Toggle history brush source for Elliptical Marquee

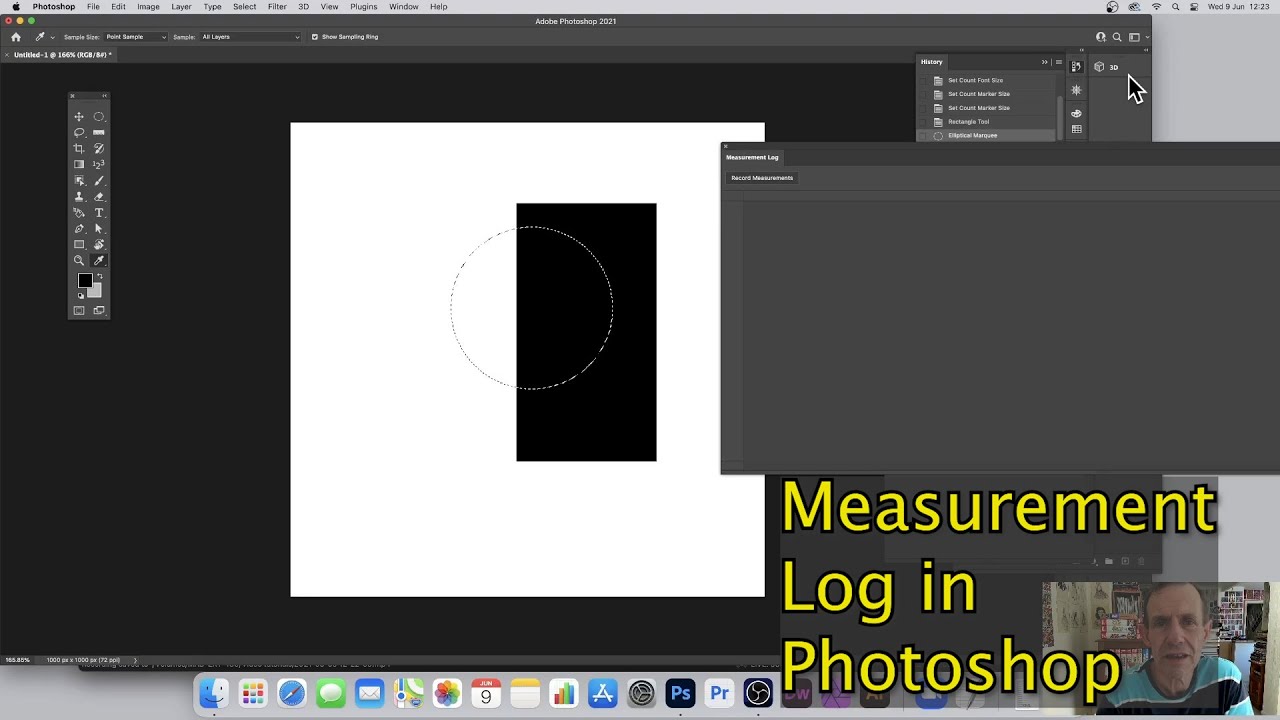(924, 136)
